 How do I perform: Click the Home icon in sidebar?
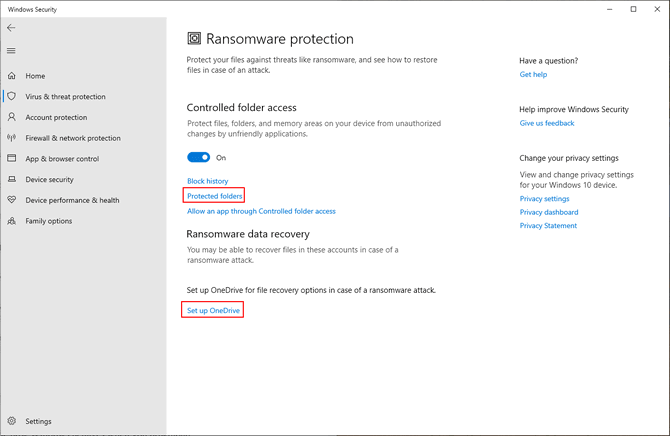(x=12, y=76)
